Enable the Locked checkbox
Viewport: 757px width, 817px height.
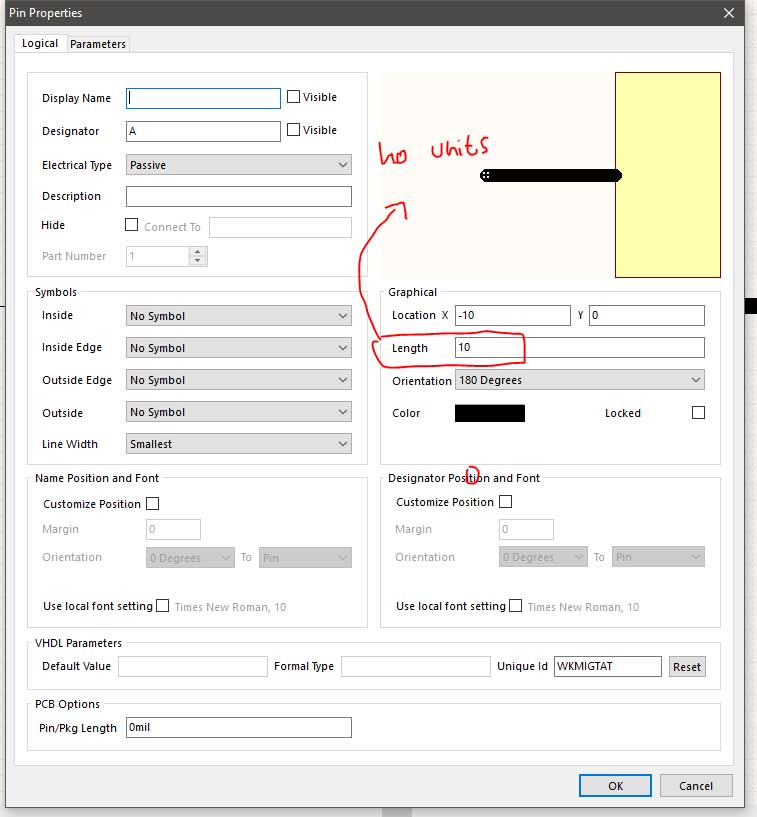click(x=698, y=413)
